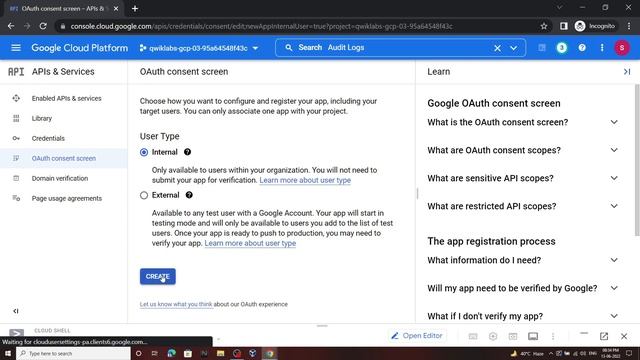Viewport: 640px width, 360px height.
Task: Close the Cloud Shell panel
Action: 624,336
